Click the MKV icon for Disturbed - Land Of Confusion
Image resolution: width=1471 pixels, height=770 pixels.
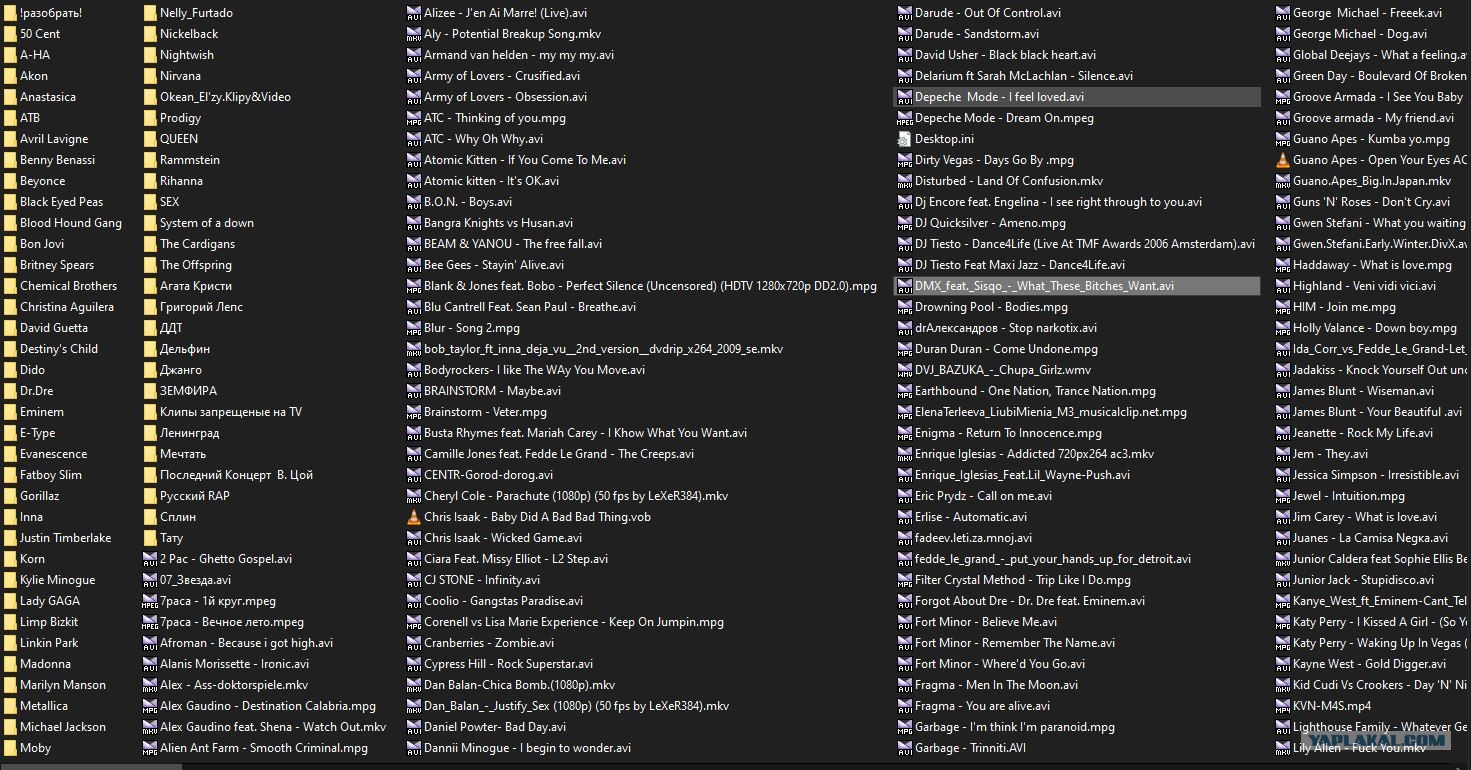[905, 181]
